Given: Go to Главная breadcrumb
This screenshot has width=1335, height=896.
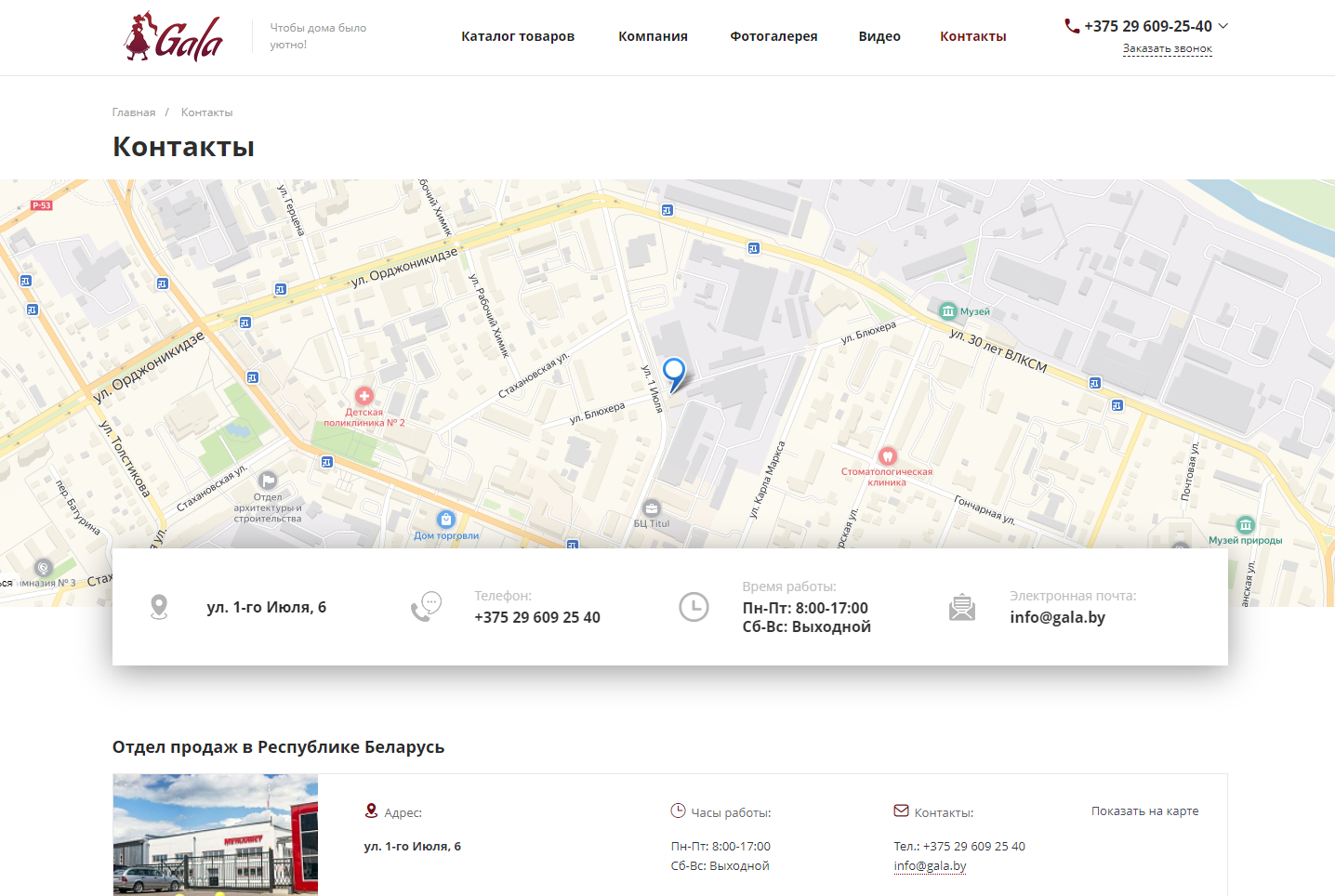Looking at the screenshot, I should [134, 112].
